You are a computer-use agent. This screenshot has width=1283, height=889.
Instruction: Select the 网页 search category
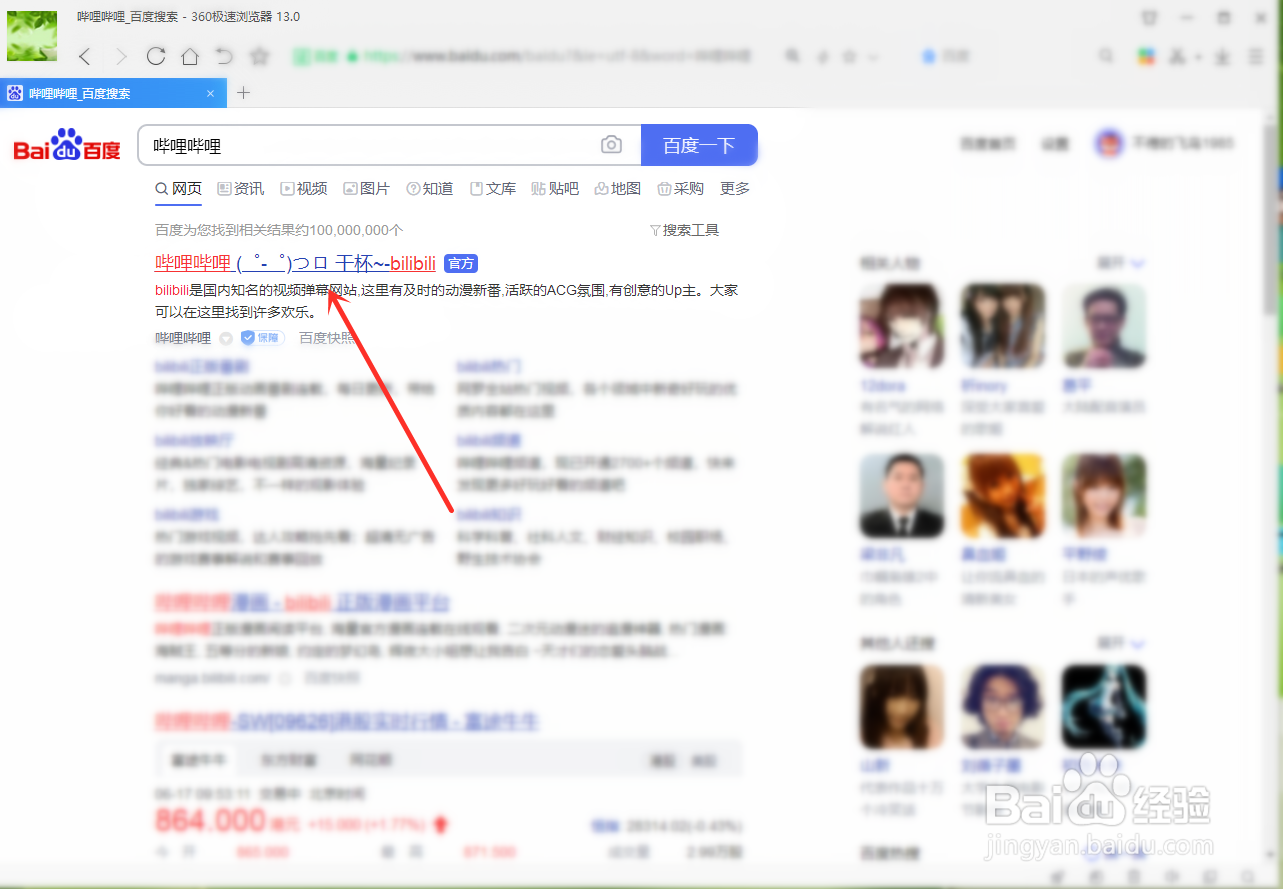point(178,188)
